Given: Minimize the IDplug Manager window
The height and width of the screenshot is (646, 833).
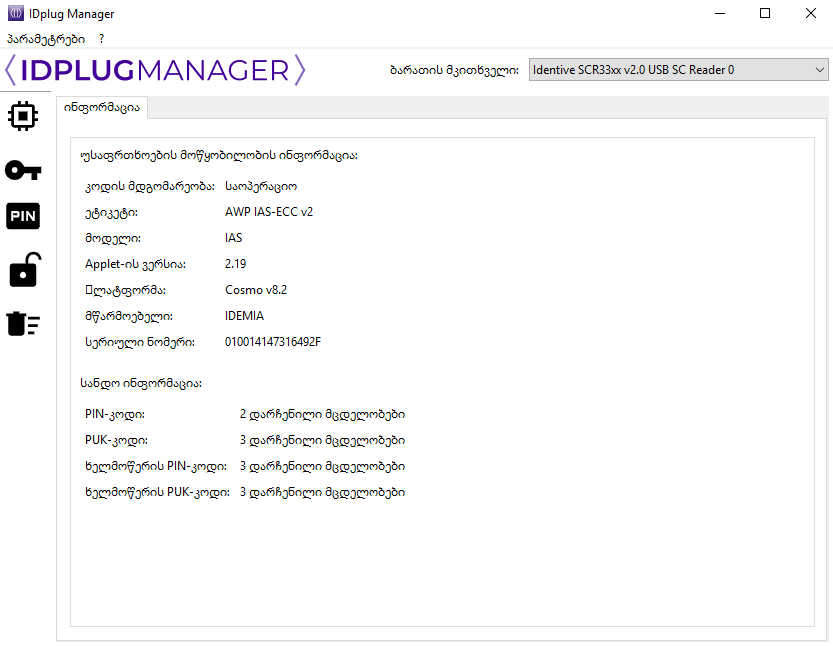Looking at the screenshot, I should point(718,14).
